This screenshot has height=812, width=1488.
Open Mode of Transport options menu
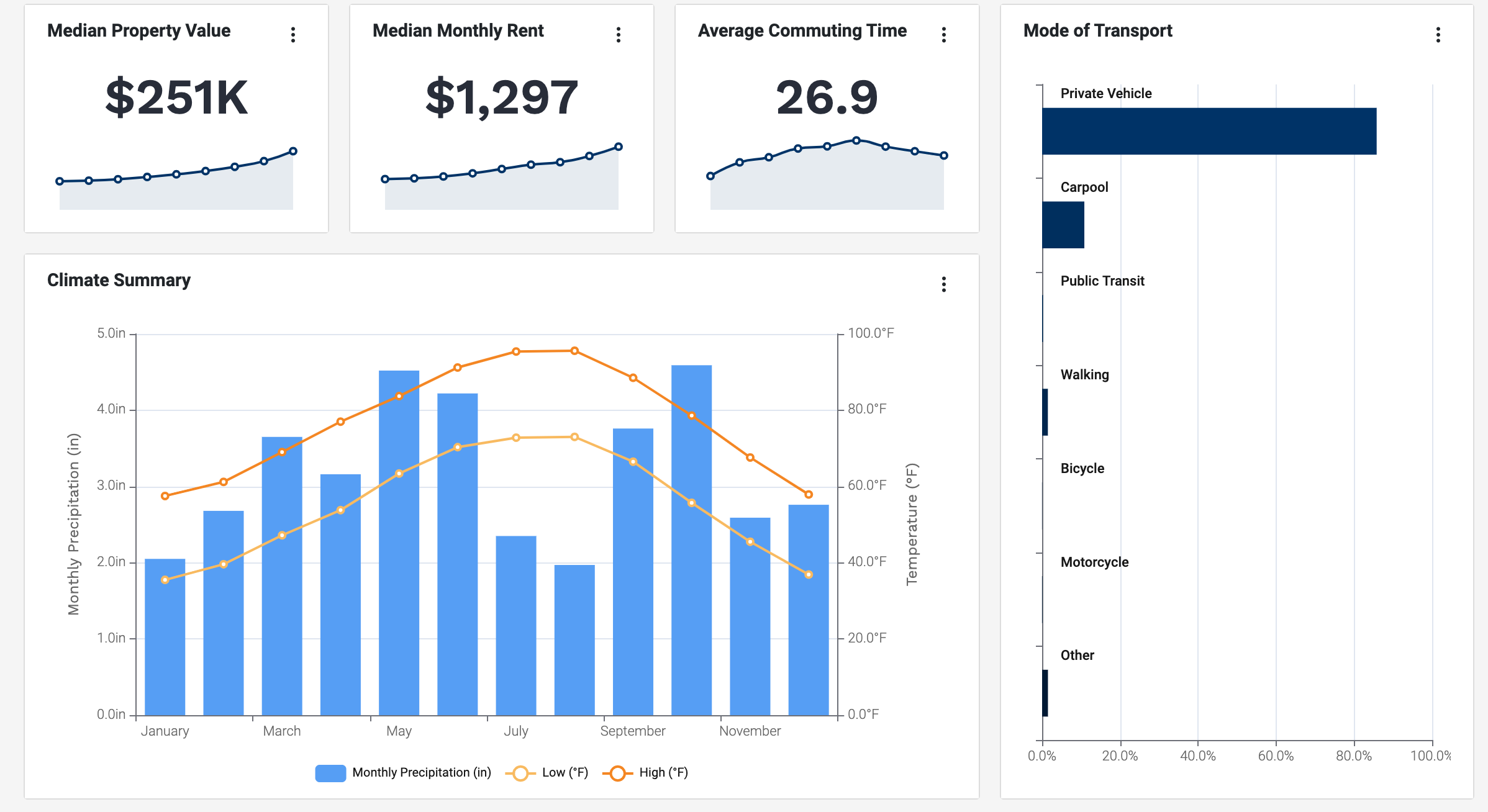coord(1438,35)
